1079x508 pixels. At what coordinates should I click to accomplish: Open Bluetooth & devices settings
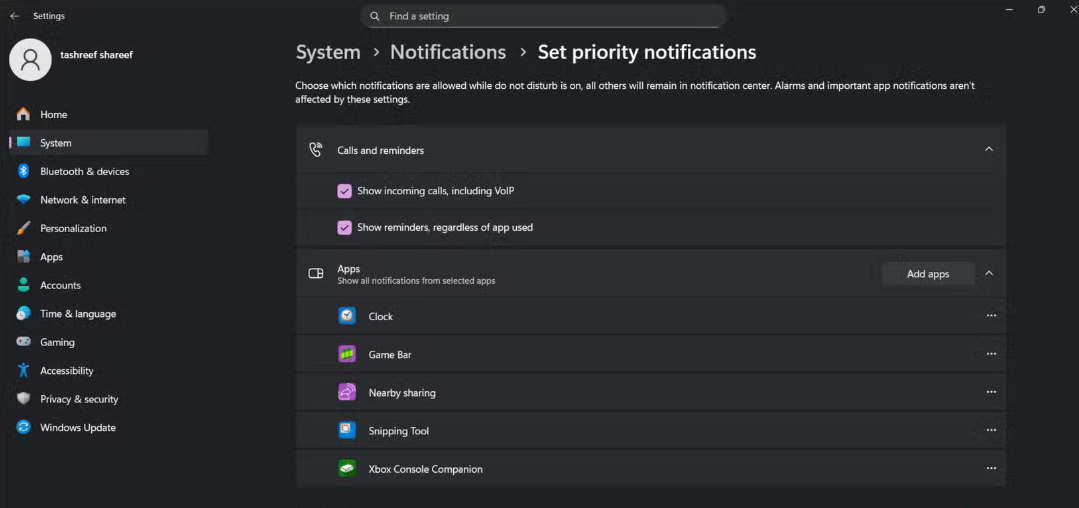(x=84, y=171)
